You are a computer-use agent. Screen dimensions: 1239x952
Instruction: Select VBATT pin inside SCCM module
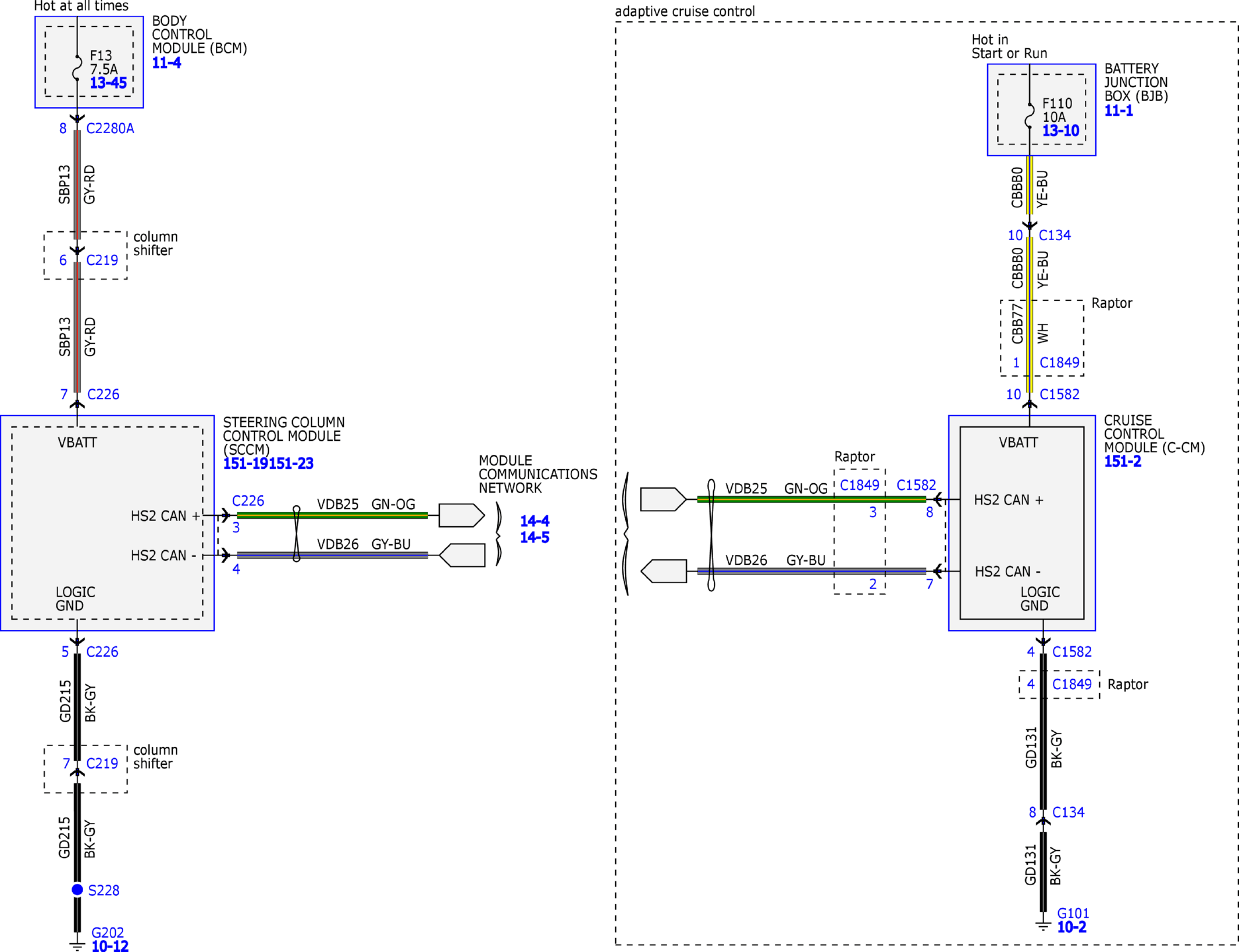(77, 443)
